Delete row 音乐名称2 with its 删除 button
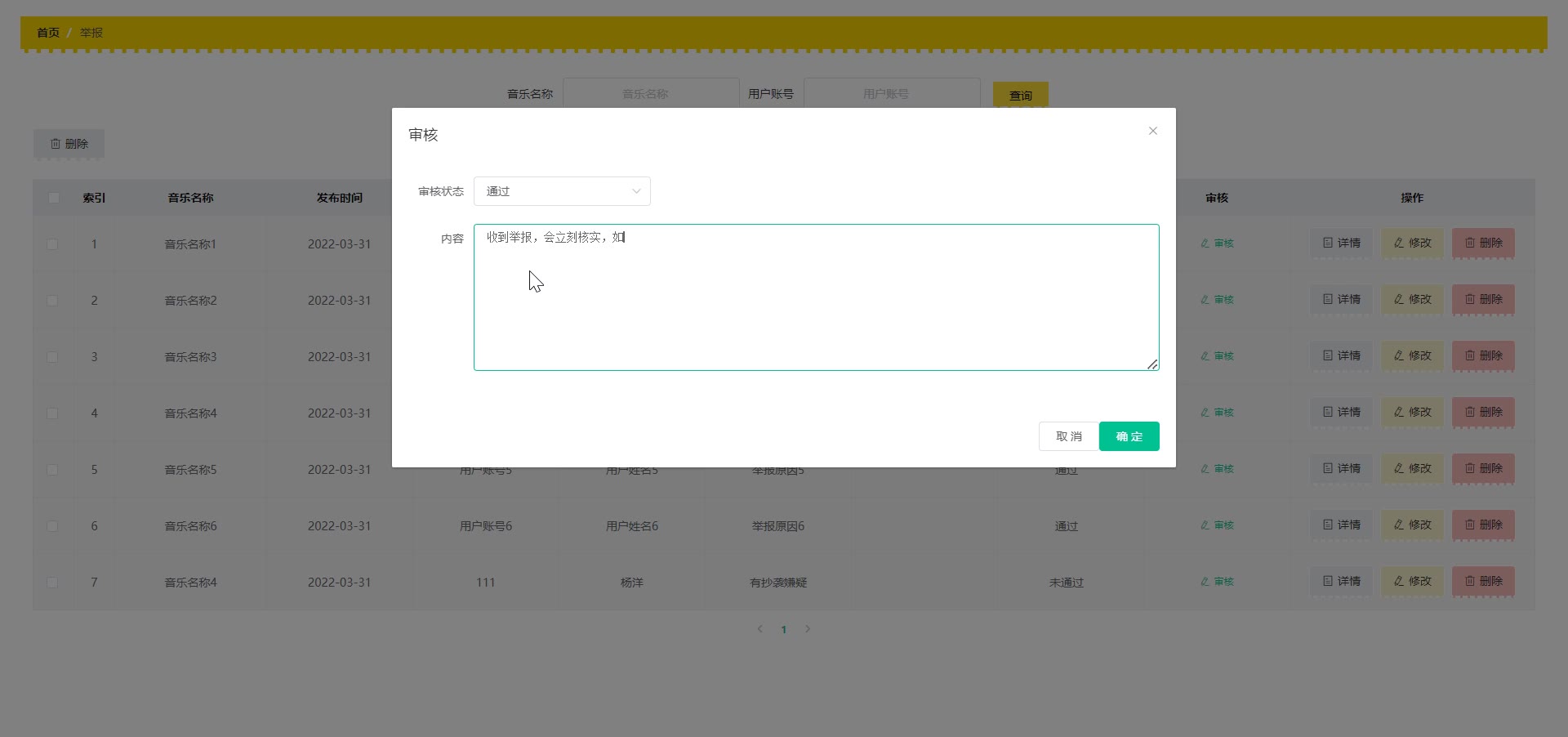Viewport: 1568px width, 737px height. point(1483,299)
